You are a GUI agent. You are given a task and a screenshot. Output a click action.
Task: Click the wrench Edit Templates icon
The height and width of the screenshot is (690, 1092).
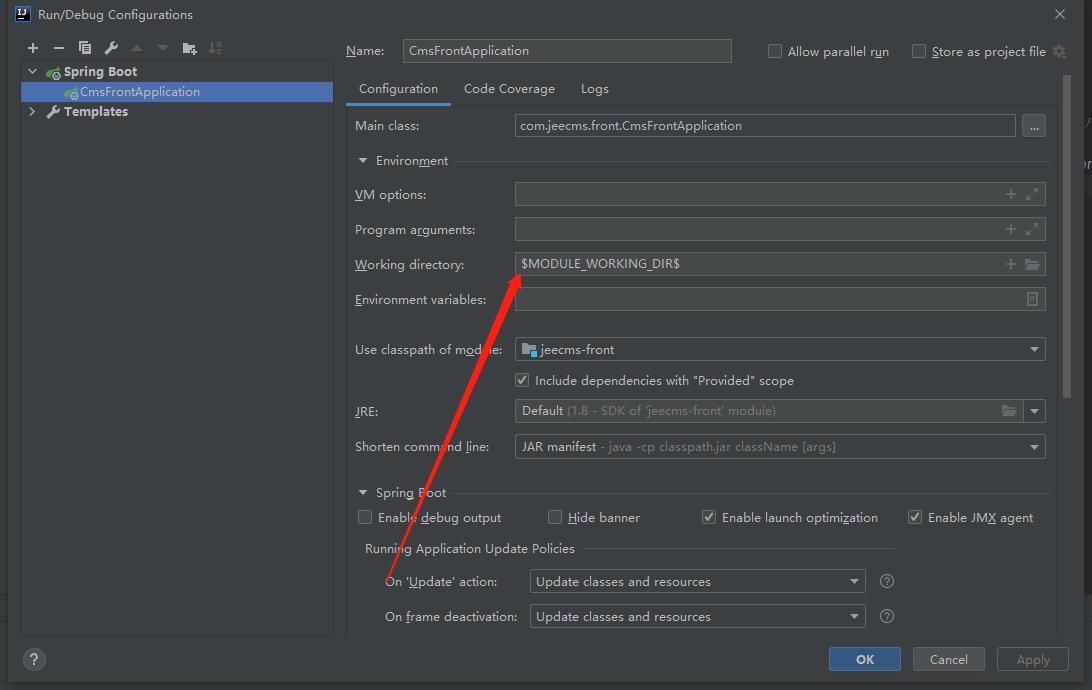111,48
